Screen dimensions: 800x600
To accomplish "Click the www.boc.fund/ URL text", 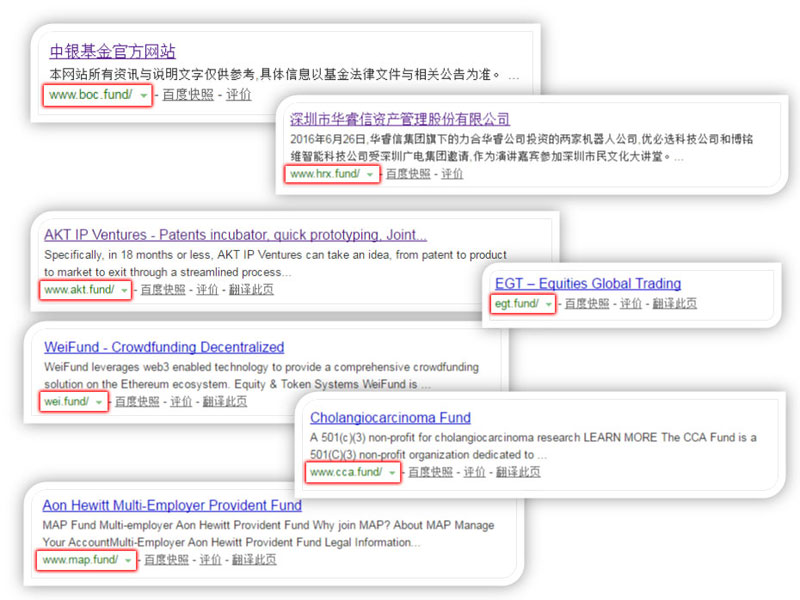I will (90, 94).
